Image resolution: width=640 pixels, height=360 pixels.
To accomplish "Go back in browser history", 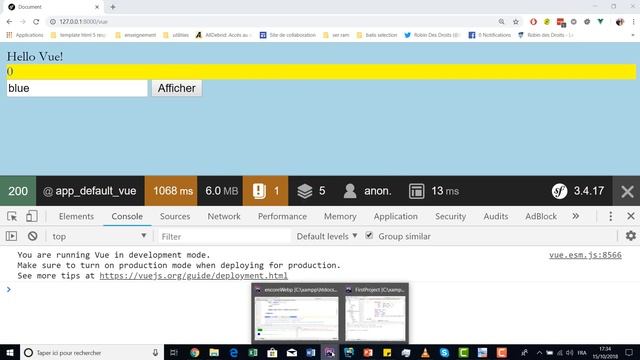I will [9, 22].
